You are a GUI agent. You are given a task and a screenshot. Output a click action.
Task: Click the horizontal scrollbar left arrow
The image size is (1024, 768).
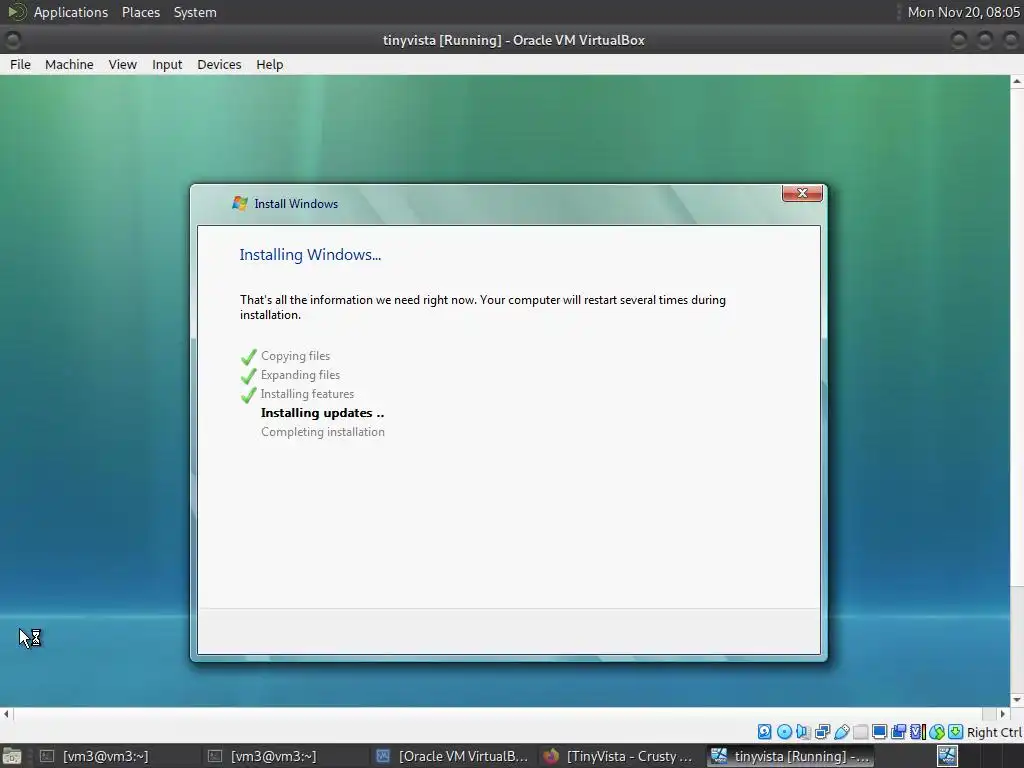tap(7, 714)
